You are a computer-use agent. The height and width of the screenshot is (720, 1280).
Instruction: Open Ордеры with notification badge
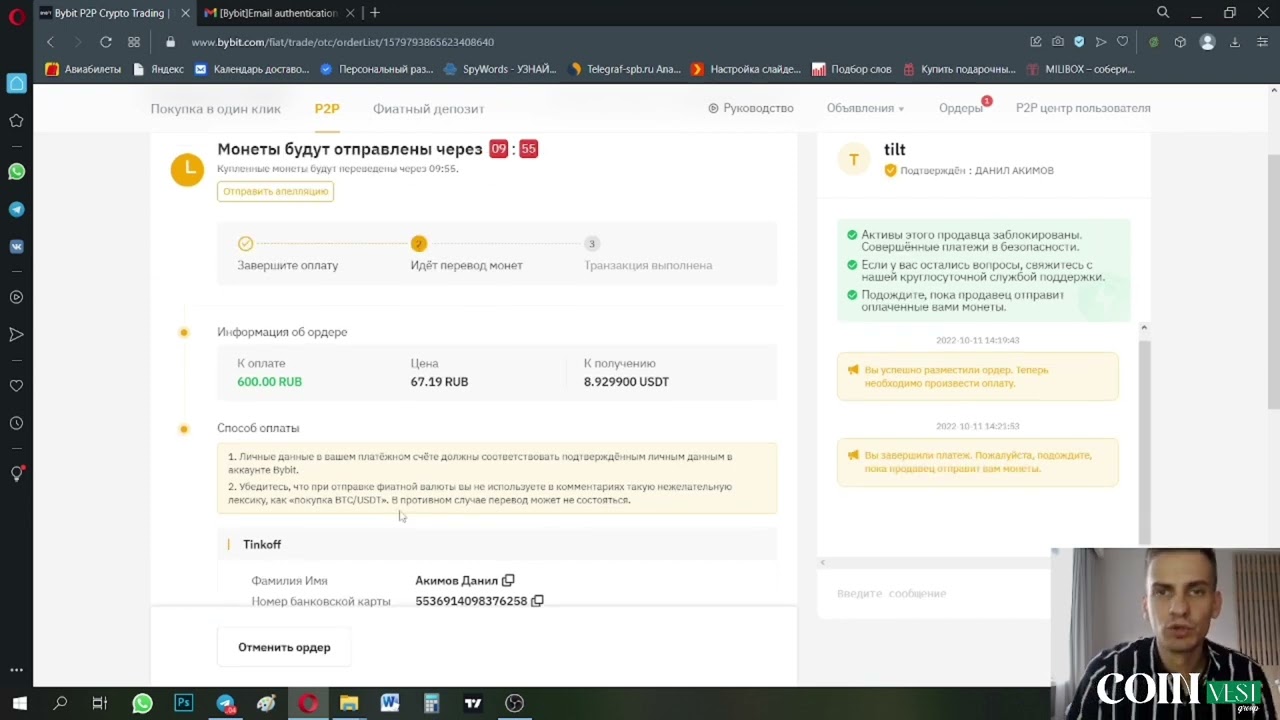(x=961, y=108)
